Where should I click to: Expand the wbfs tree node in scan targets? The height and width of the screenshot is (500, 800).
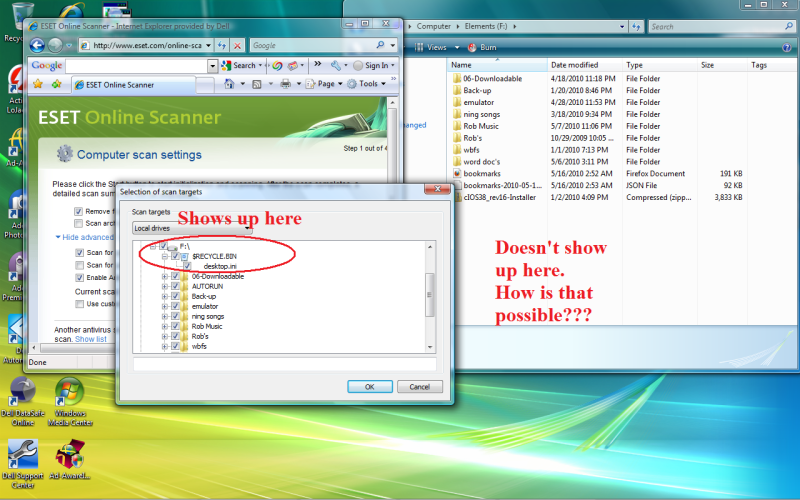[x=165, y=346]
